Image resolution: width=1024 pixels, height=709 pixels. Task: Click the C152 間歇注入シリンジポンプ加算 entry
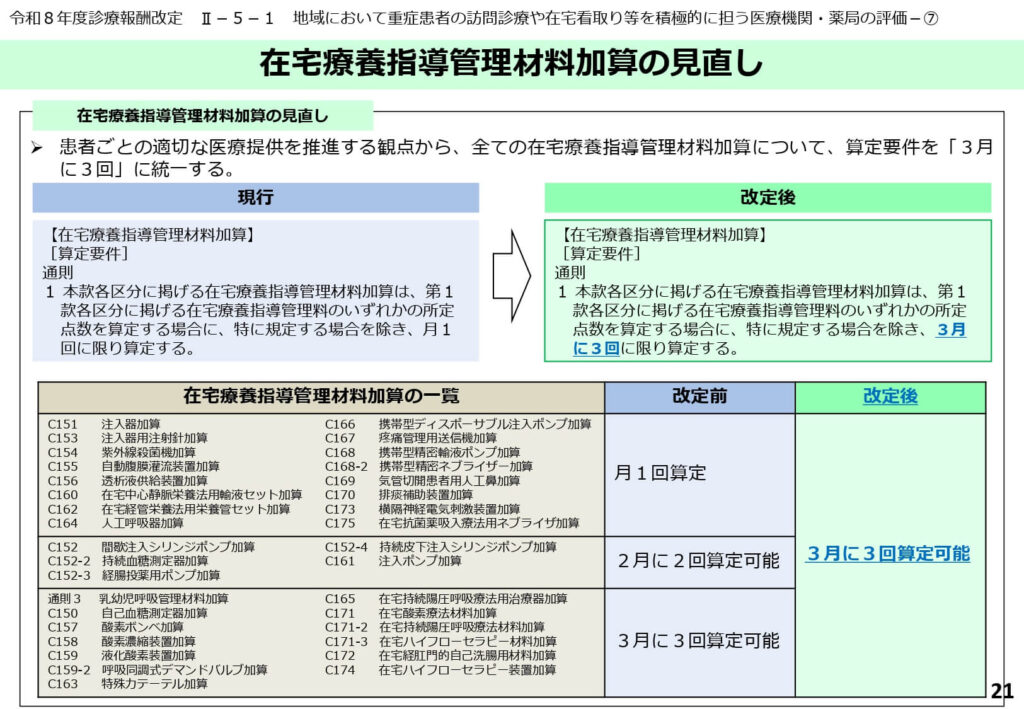point(151,547)
